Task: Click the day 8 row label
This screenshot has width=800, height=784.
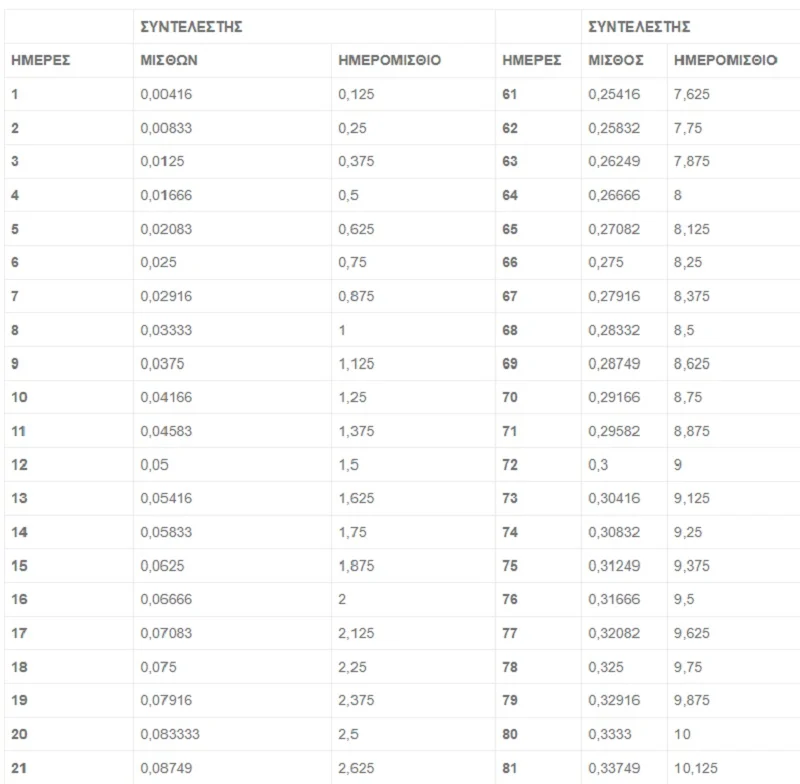Action: (15, 330)
